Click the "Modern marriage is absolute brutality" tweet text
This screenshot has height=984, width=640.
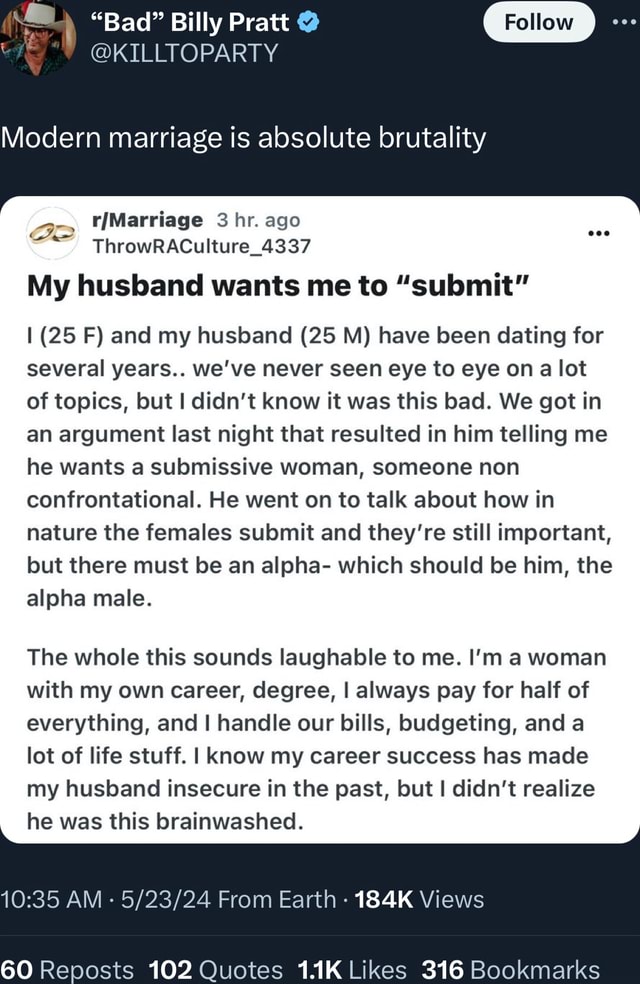243,138
